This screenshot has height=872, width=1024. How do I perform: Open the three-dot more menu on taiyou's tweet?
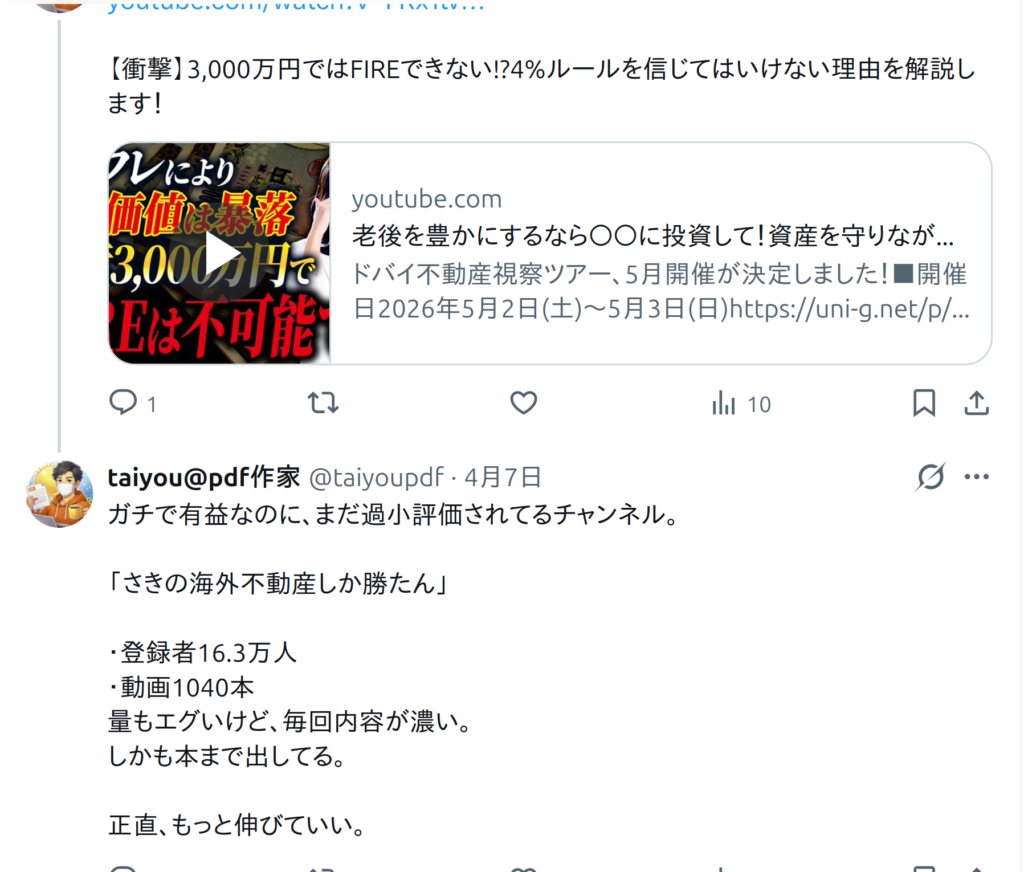click(x=976, y=477)
